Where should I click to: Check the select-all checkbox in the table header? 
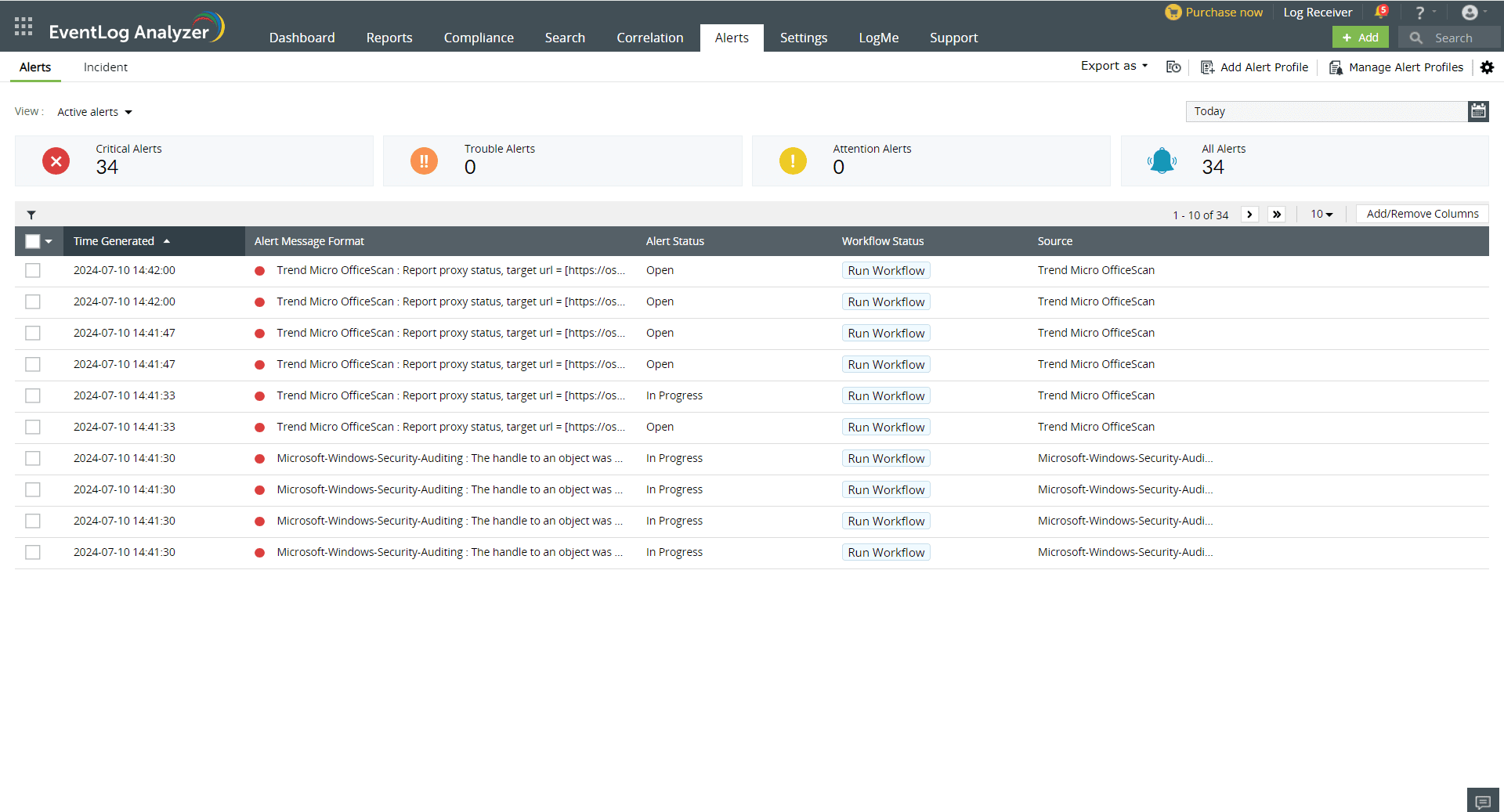[x=31, y=241]
